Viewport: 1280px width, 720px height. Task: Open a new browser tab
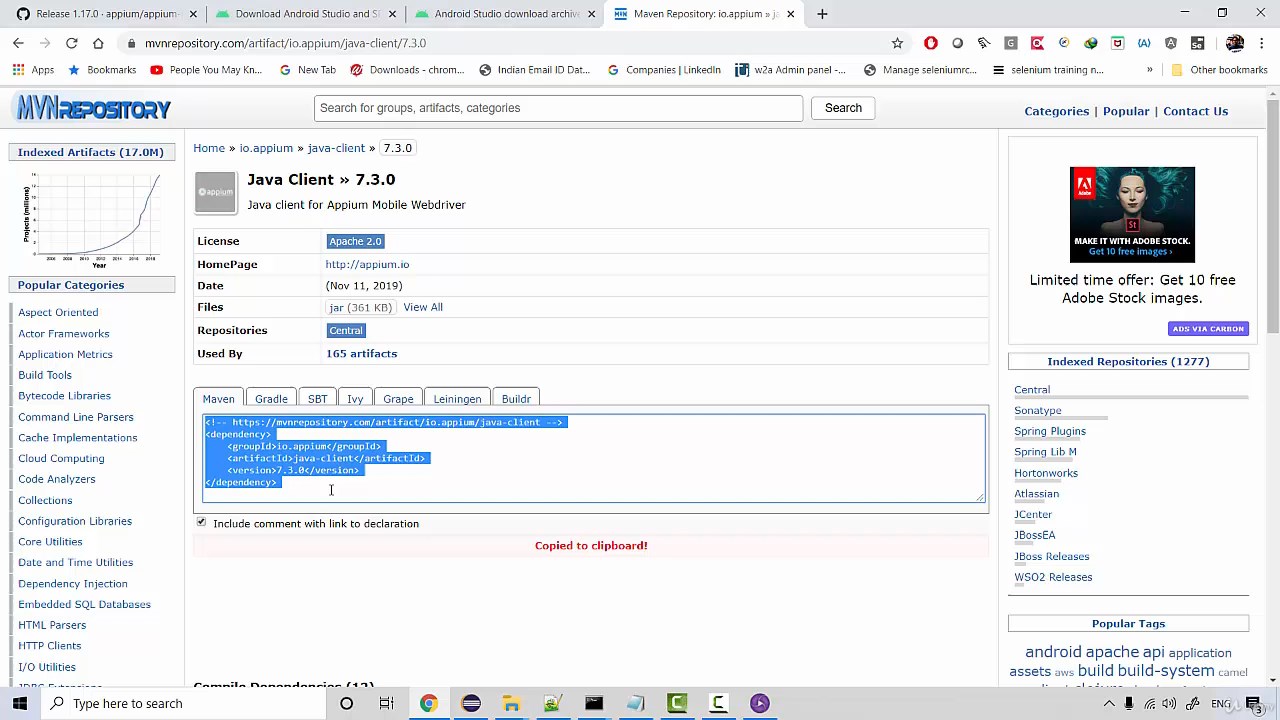point(822,14)
